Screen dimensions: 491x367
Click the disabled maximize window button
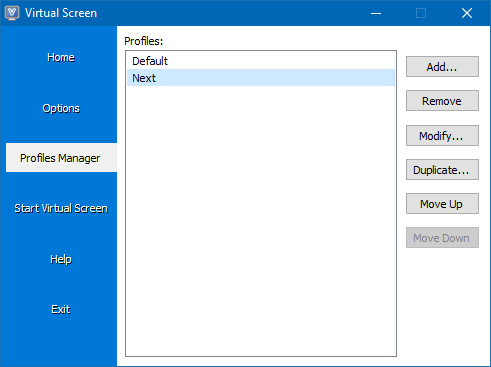[x=421, y=13]
